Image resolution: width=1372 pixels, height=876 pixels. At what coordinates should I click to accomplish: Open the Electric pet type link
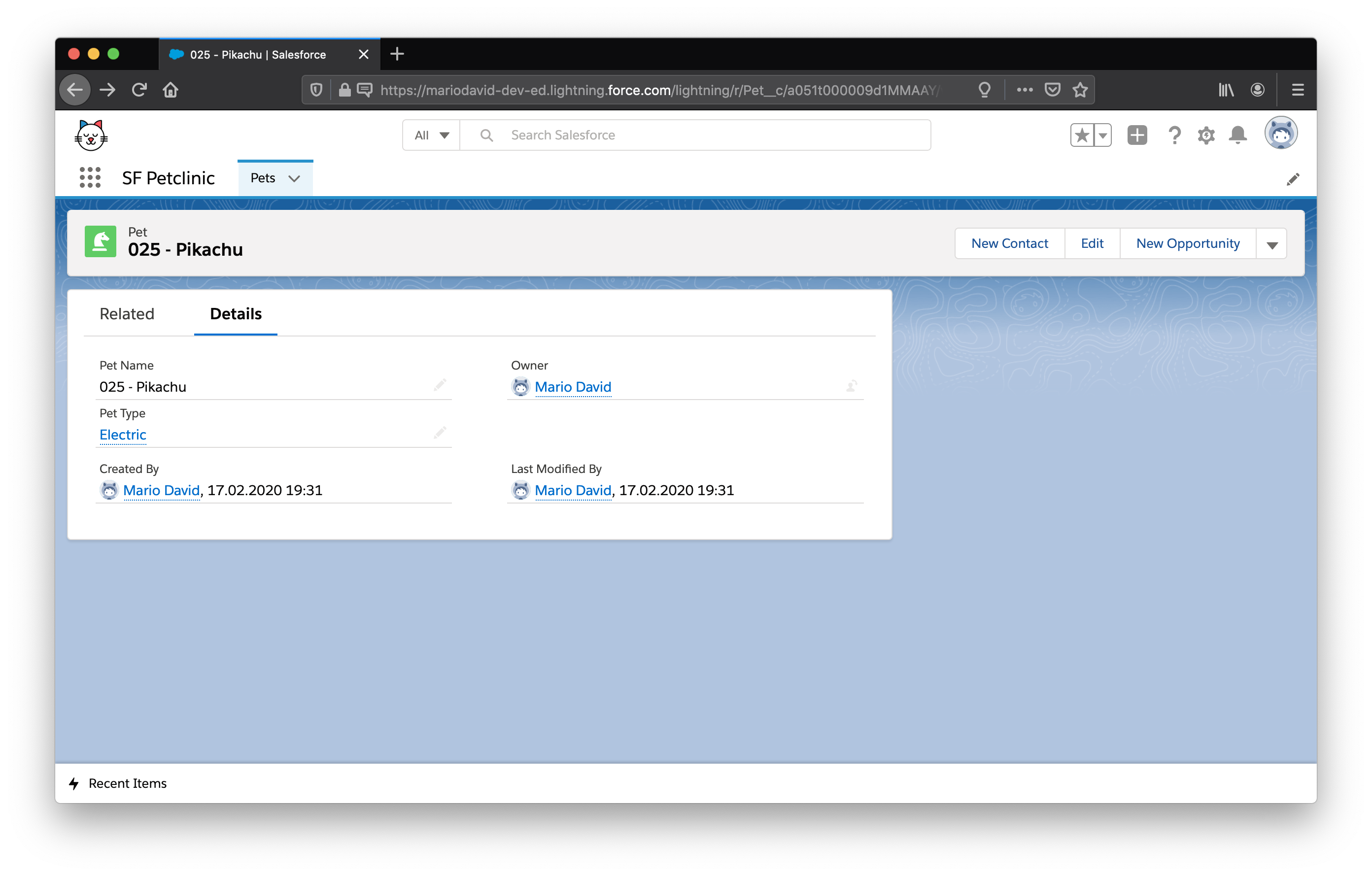(x=123, y=435)
